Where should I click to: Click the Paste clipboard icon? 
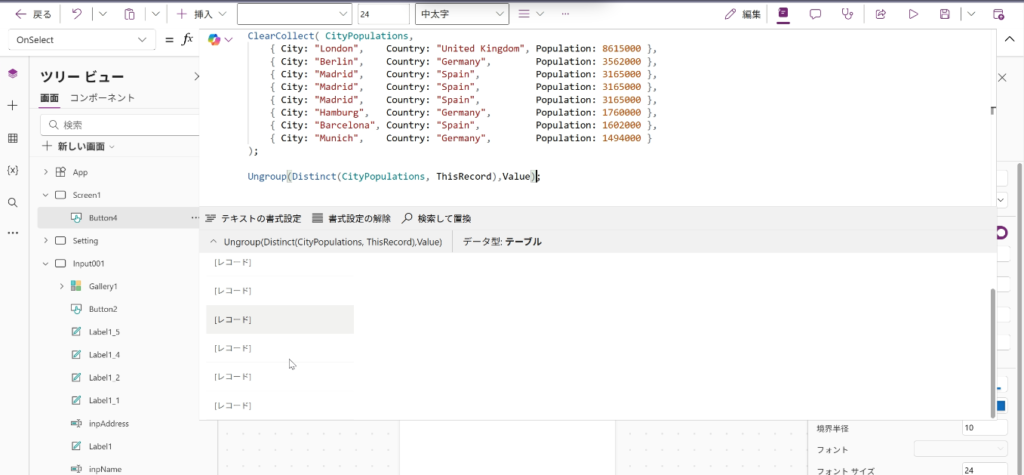pos(129,14)
